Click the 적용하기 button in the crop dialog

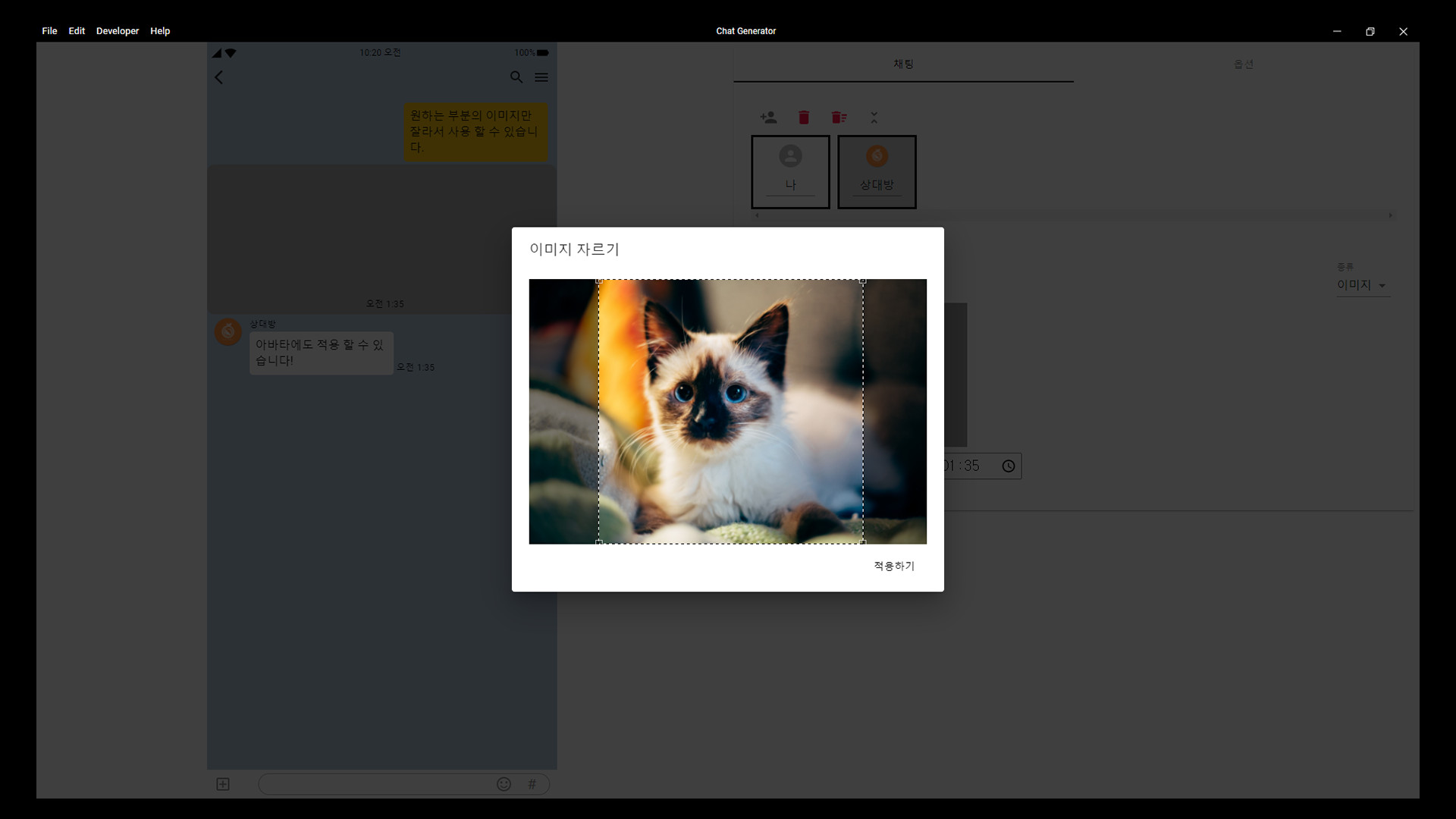pyautogui.click(x=893, y=566)
